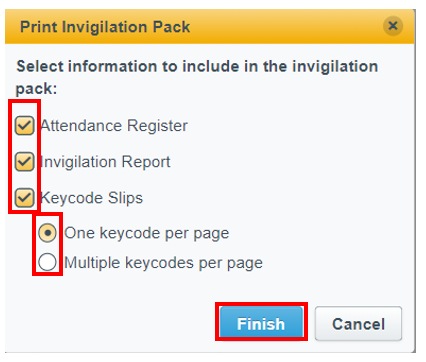Close the Print Invigilation Pack dialog
The height and width of the screenshot is (362, 426).
[x=393, y=26]
